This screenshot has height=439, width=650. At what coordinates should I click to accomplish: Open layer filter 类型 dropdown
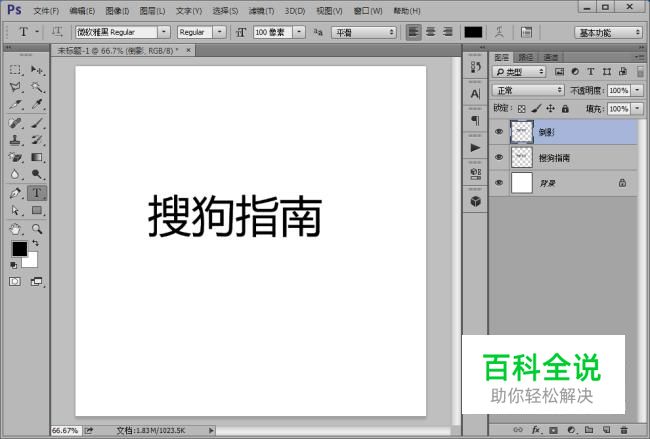[x=519, y=72]
